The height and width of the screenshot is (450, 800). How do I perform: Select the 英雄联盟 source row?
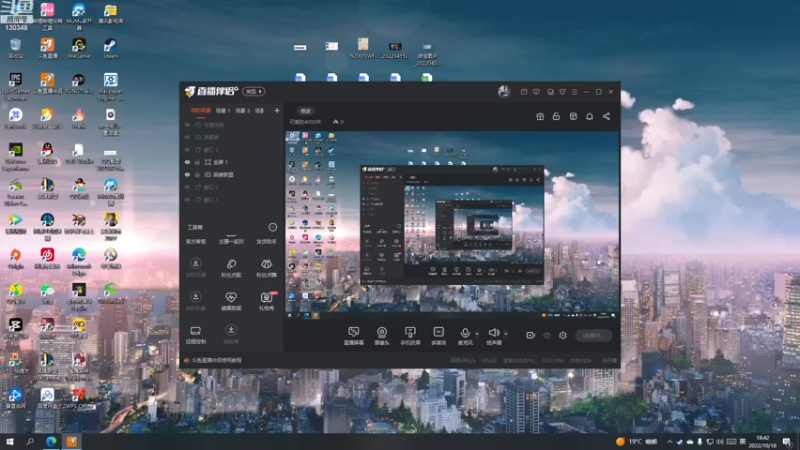(232, 174)
